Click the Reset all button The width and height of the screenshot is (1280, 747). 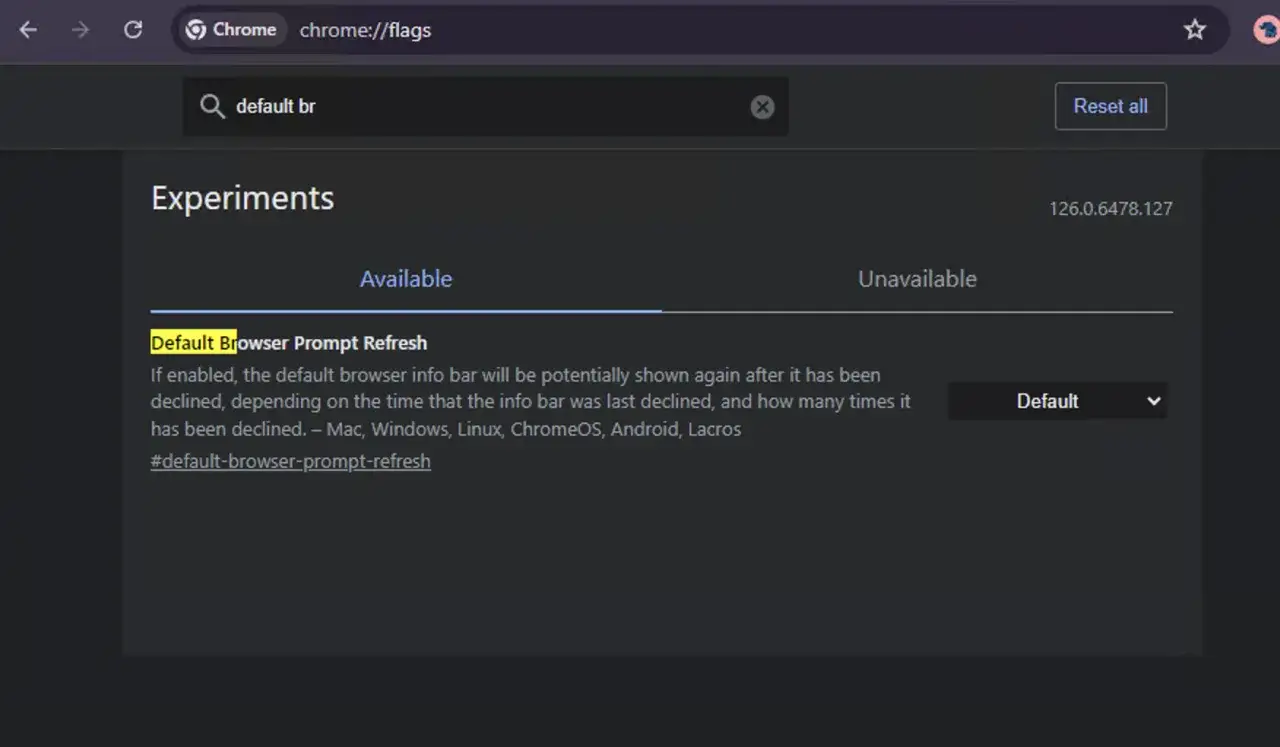click(x=1110, y=106)
